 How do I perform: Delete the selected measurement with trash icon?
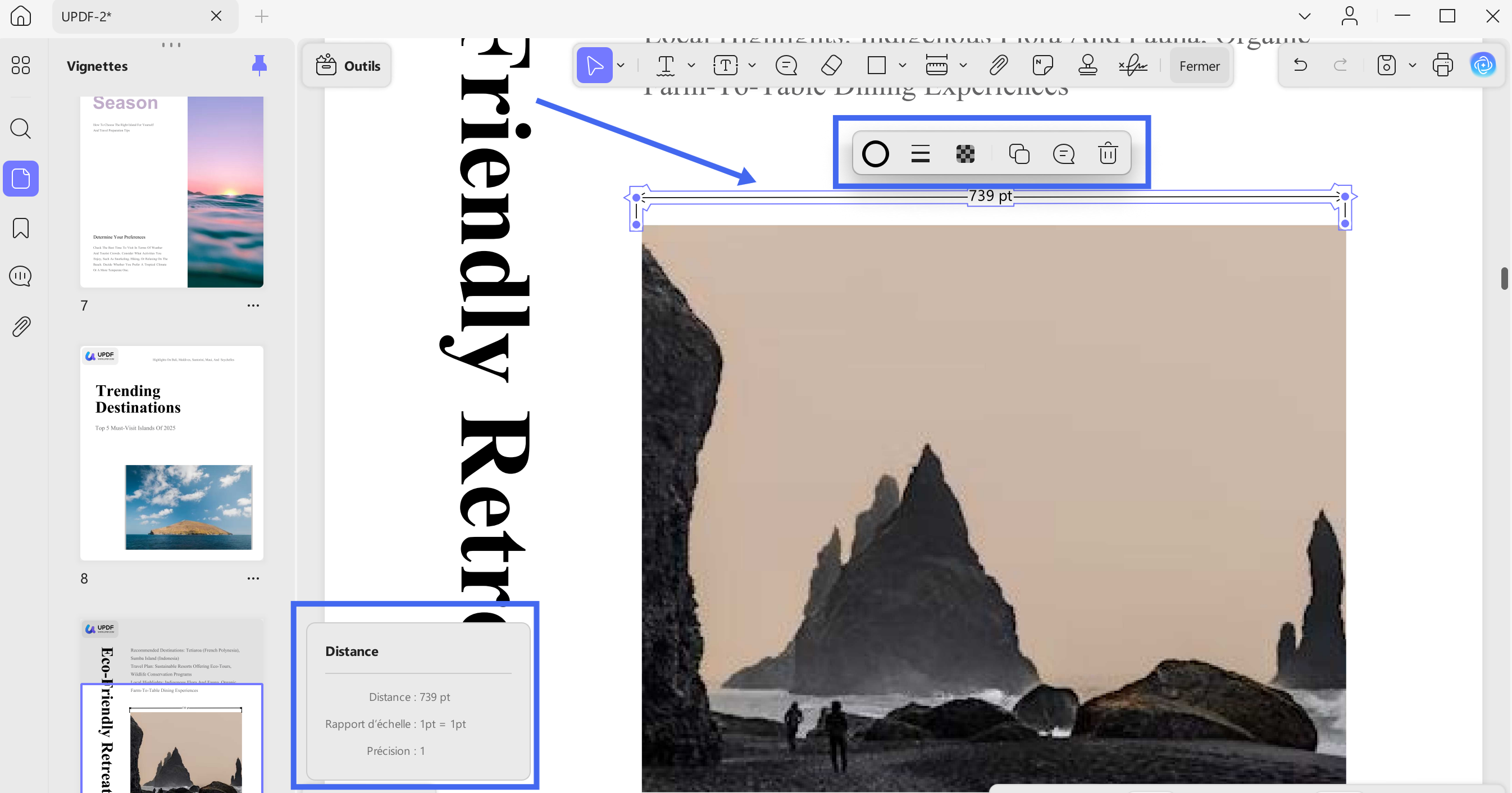1108,154
